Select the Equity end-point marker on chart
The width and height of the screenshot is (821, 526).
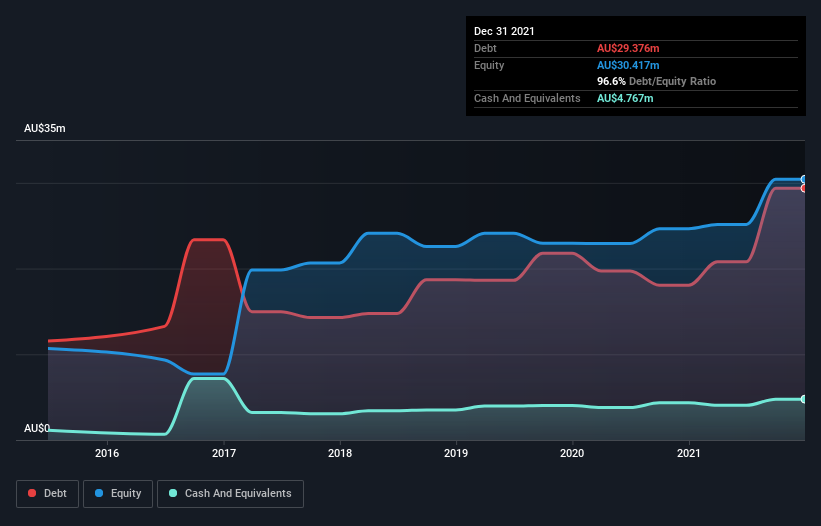[x=803, y=179]
